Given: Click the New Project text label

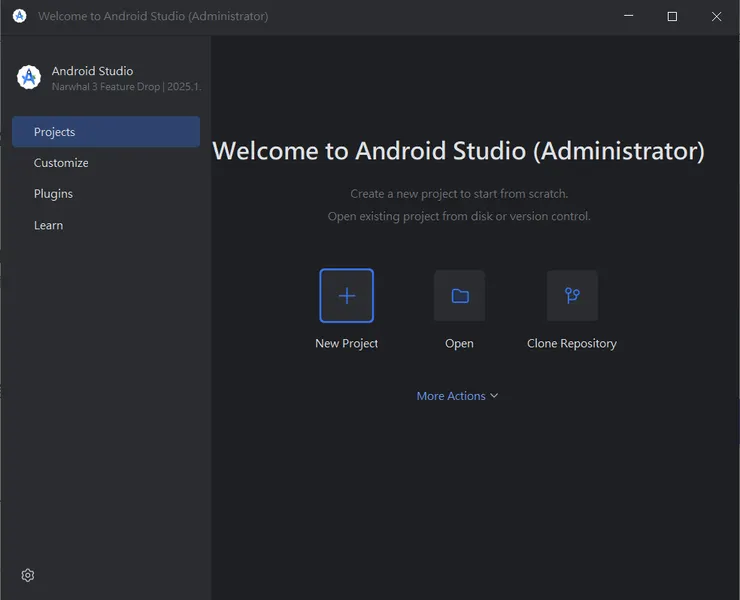Looking at the screenshot, I should pos(346,343).
